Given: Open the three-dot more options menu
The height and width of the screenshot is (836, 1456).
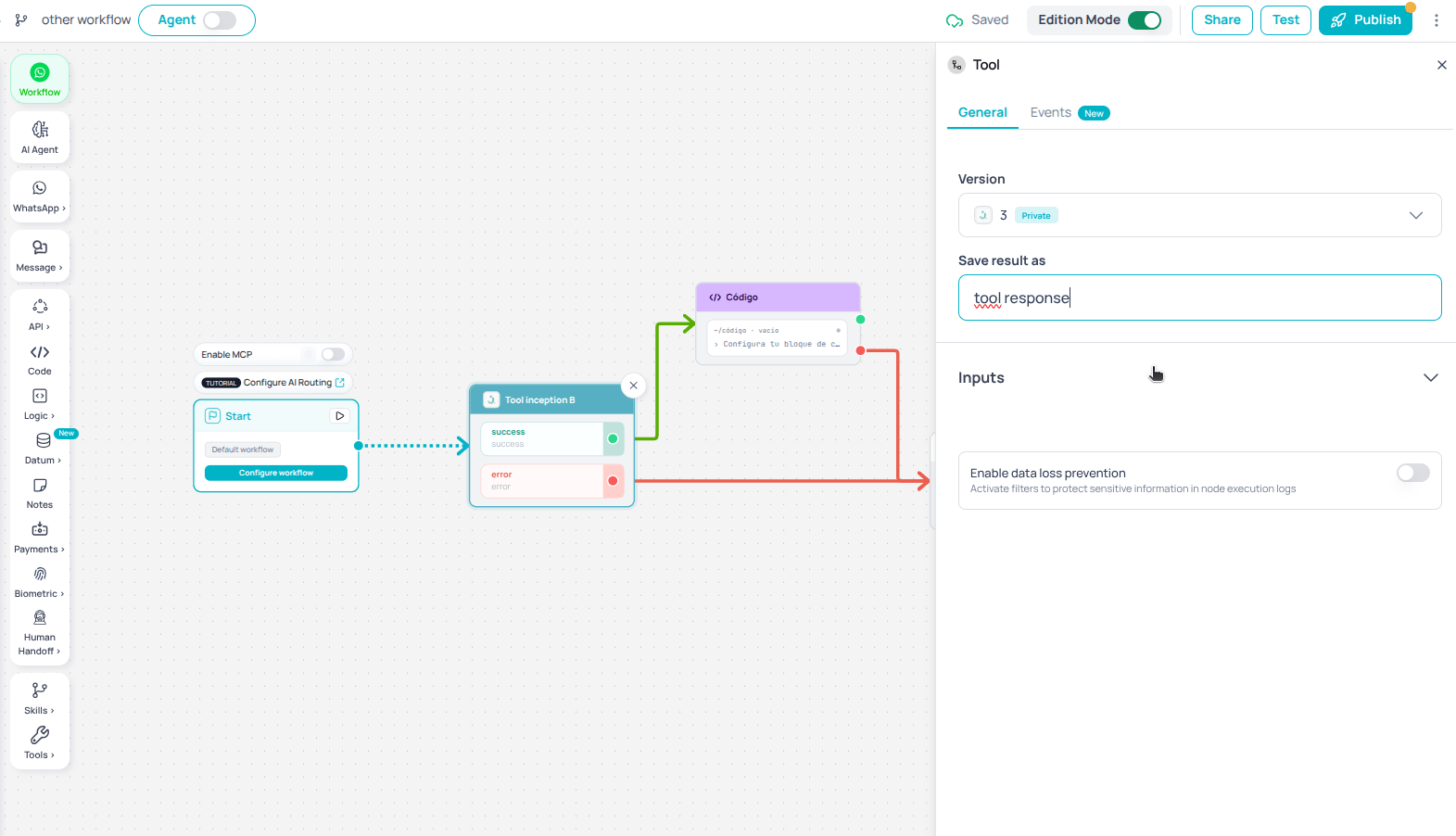Looking at the screenshot, I should pos(1437,20).
